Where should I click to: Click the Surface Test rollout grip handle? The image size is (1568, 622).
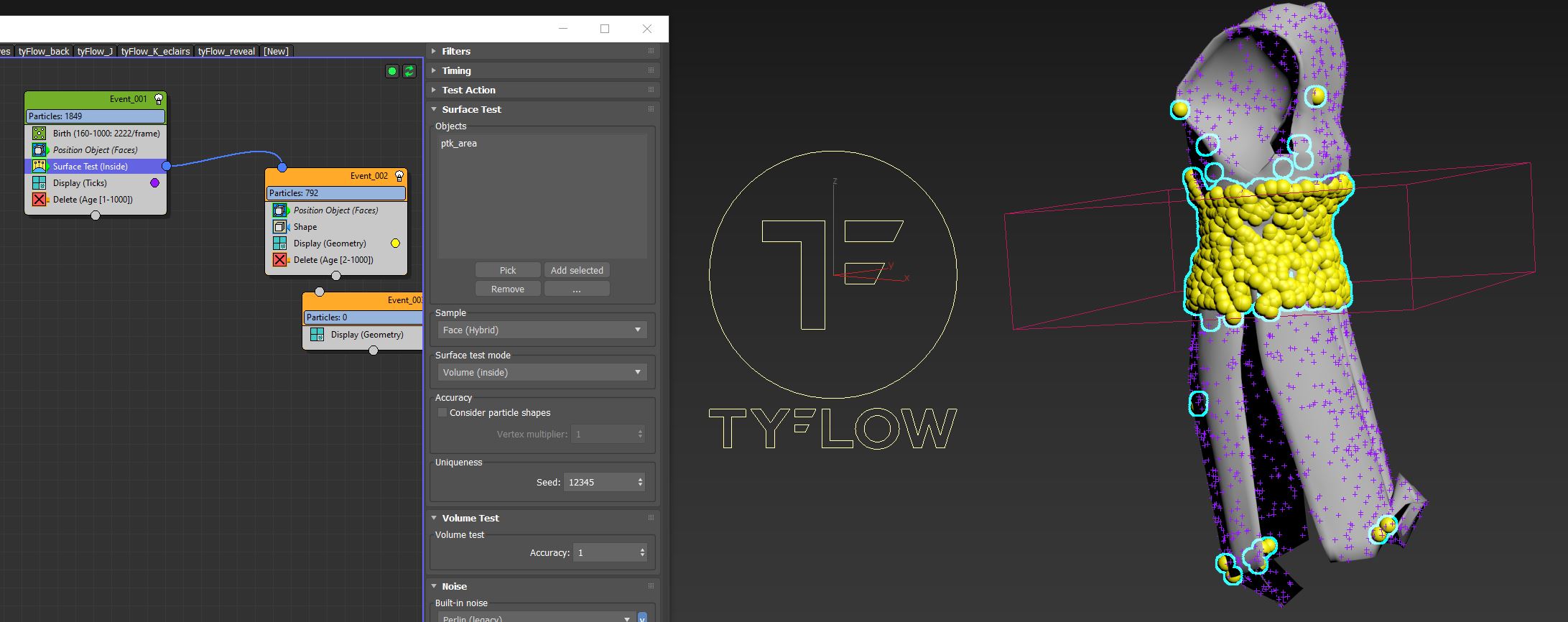click(x=651, y=109)
